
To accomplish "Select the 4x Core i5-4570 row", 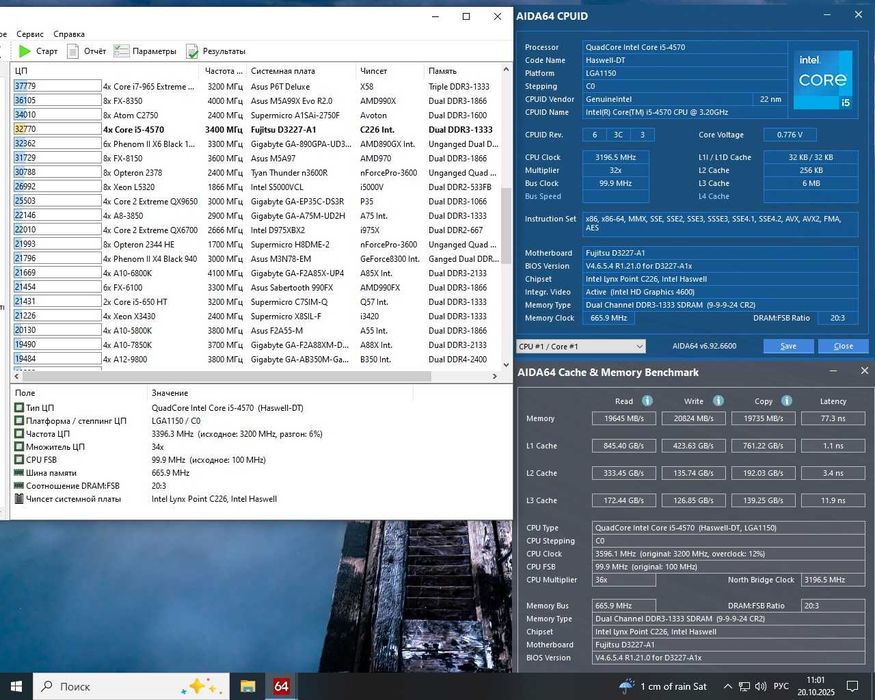I will (256, 130).
